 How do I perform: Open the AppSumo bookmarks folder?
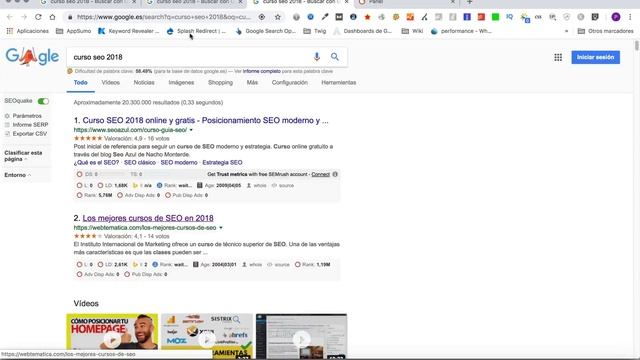pos(73,31)
